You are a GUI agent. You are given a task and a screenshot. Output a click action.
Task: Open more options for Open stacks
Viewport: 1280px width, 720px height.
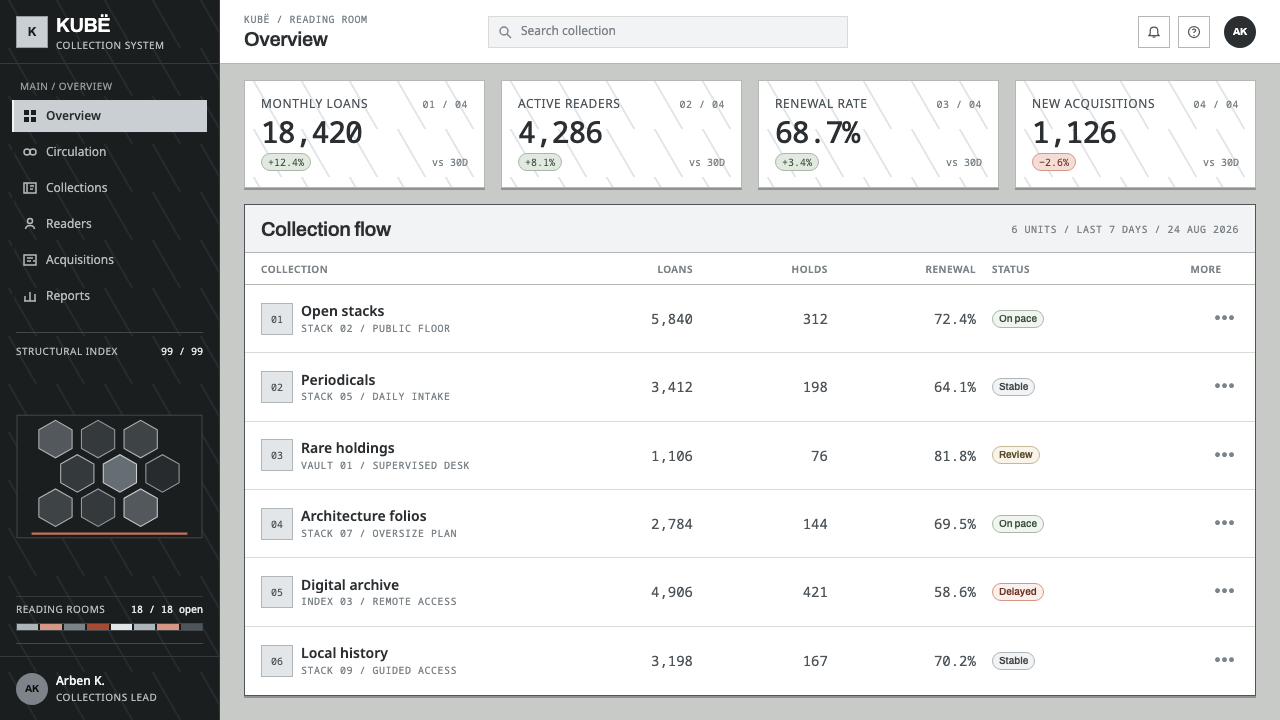pos(1224,318)
